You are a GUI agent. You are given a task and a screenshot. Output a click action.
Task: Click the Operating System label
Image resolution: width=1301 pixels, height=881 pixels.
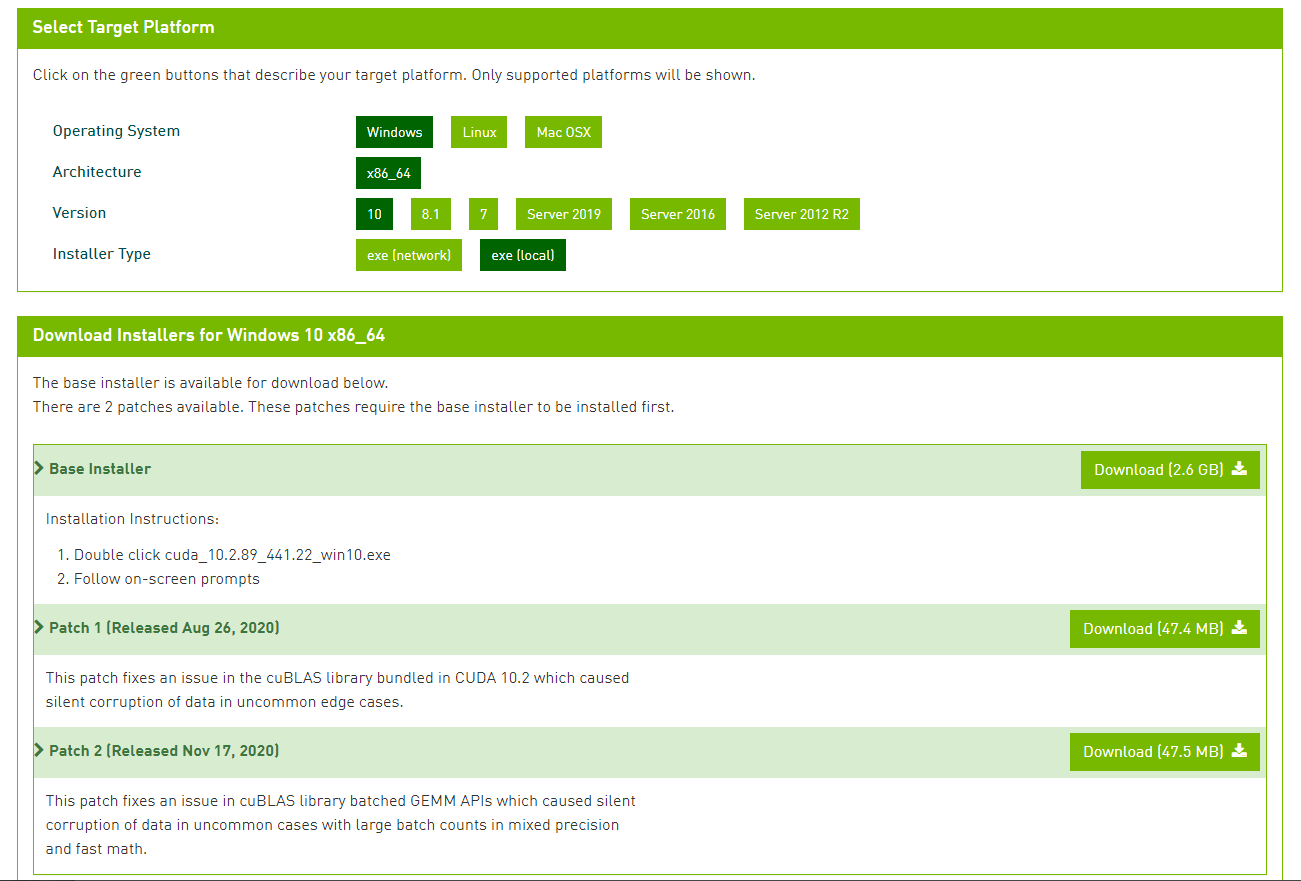pyautogui.click(x=116, y=131)
